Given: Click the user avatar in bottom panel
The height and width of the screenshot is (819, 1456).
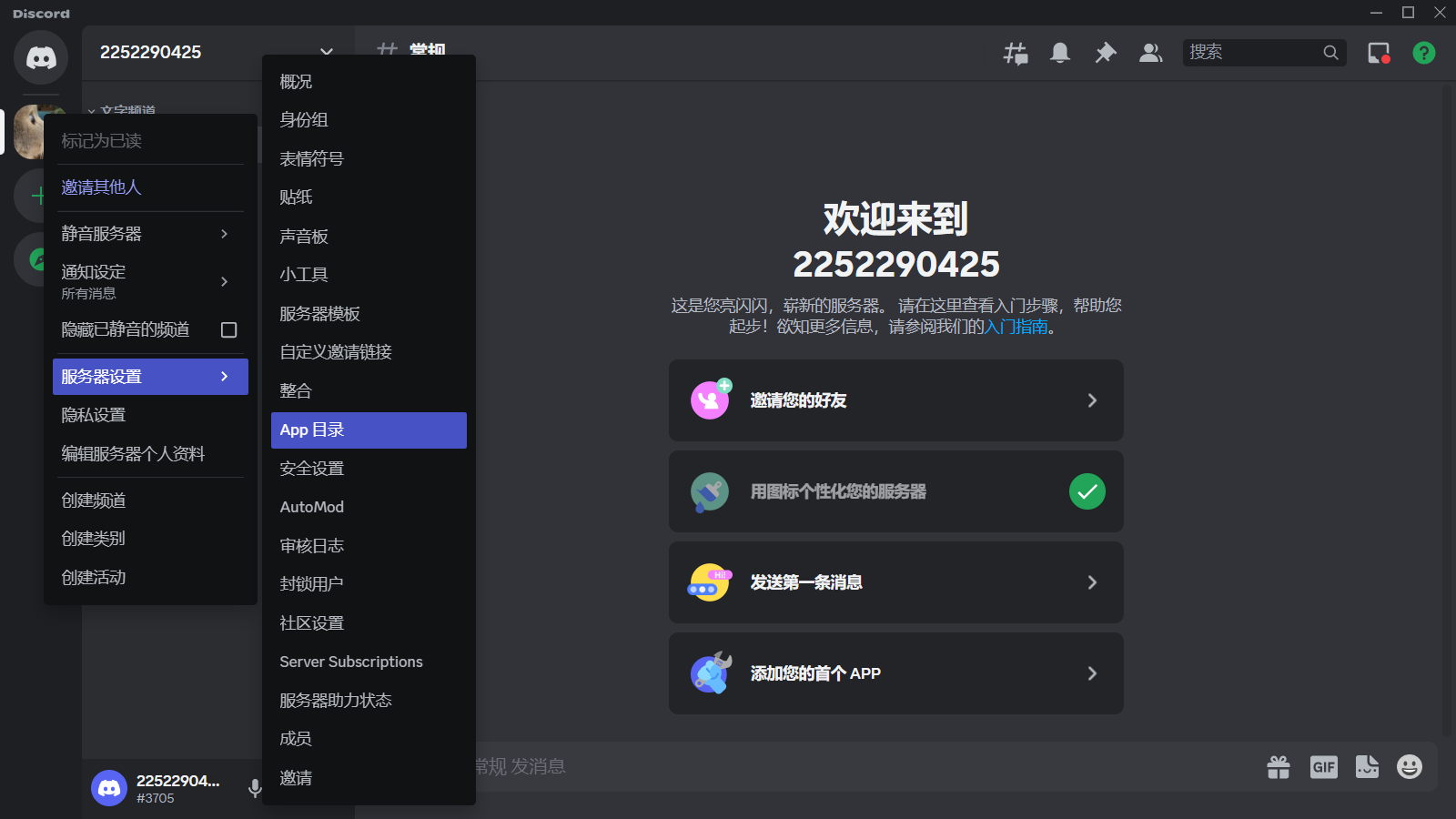Looking at the screenshot, I should pyautogui.click(x=109, y=788).
